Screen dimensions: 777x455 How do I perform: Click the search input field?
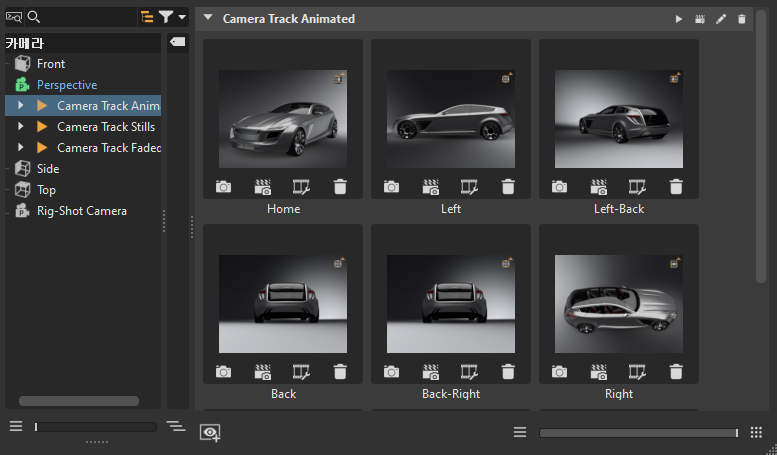point(89,17)
